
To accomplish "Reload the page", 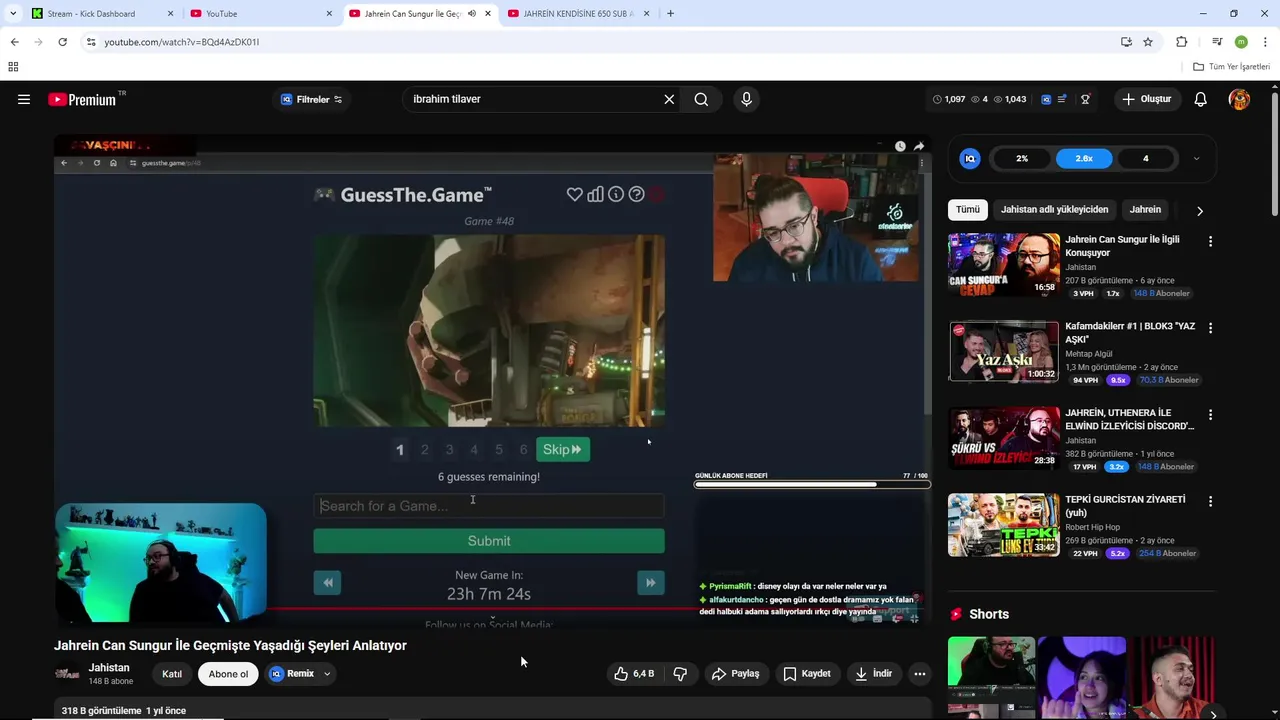I will (x=62, y=42).
